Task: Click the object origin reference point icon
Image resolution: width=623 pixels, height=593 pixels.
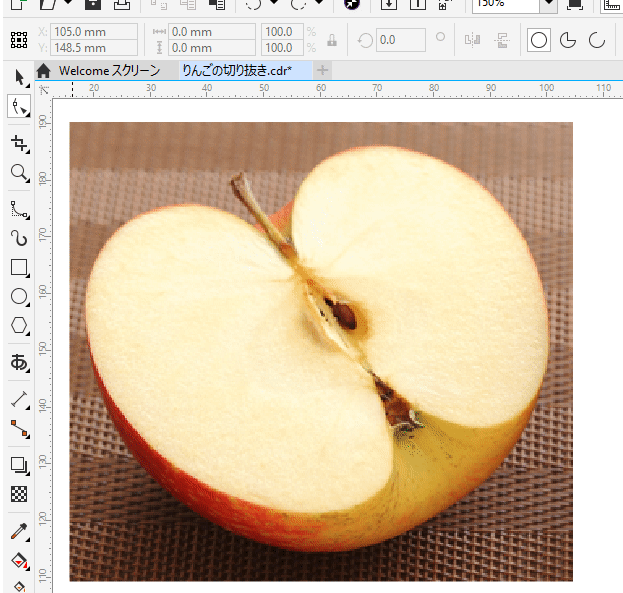Action: (x=19, y=40)
